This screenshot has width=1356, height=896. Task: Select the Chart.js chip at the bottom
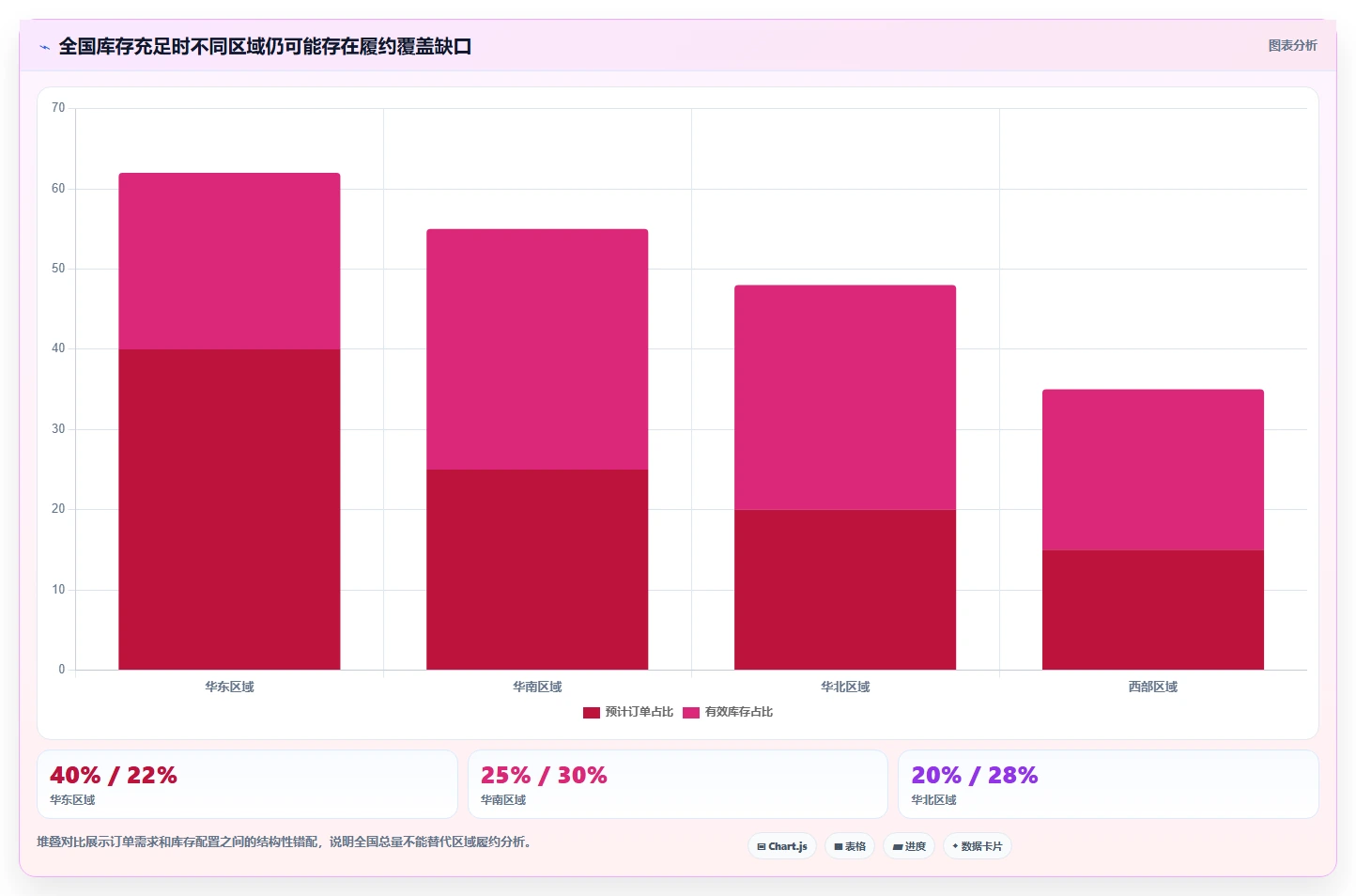[782, 846]
